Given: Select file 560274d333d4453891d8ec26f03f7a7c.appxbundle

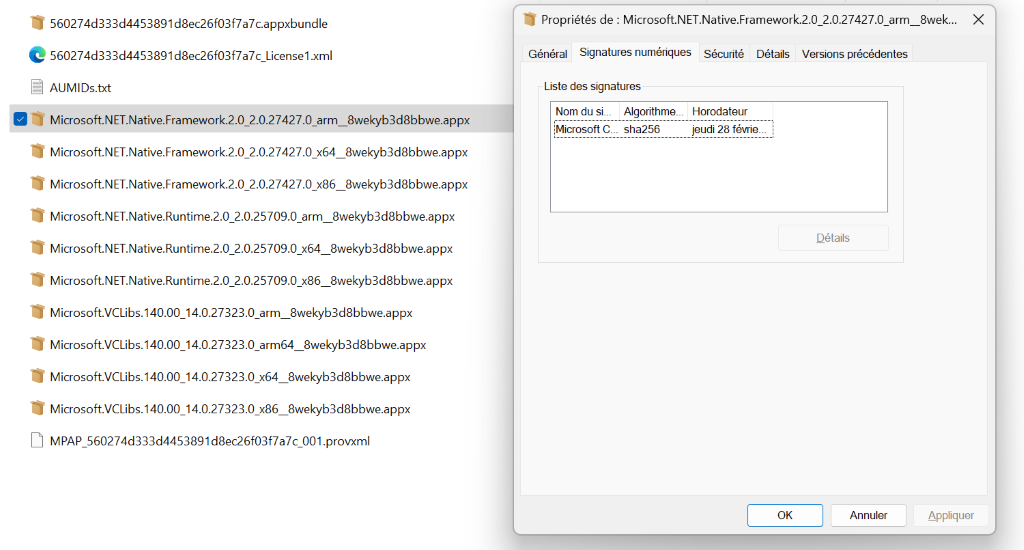Looking at the screenshot, I should 189,24.
